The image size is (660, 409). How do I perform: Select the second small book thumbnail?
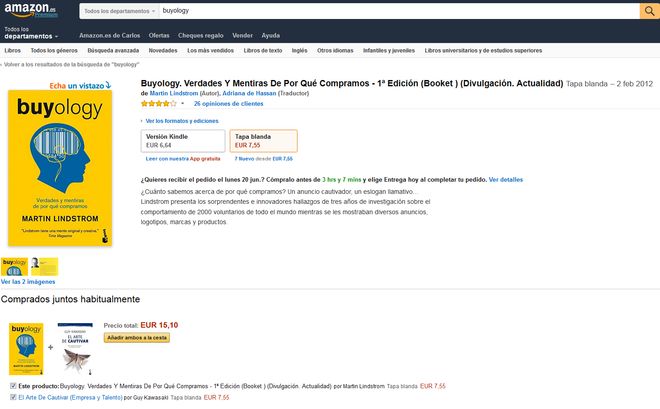tap(45, 266)
